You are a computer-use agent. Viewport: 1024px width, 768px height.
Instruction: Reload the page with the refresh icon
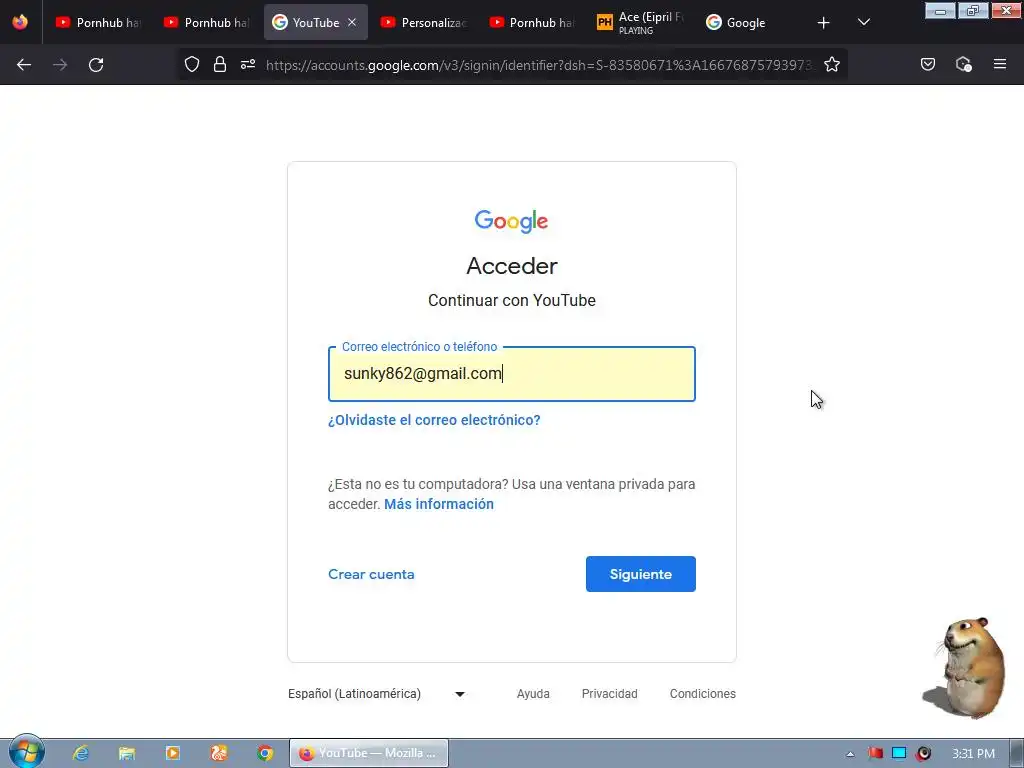96,65
